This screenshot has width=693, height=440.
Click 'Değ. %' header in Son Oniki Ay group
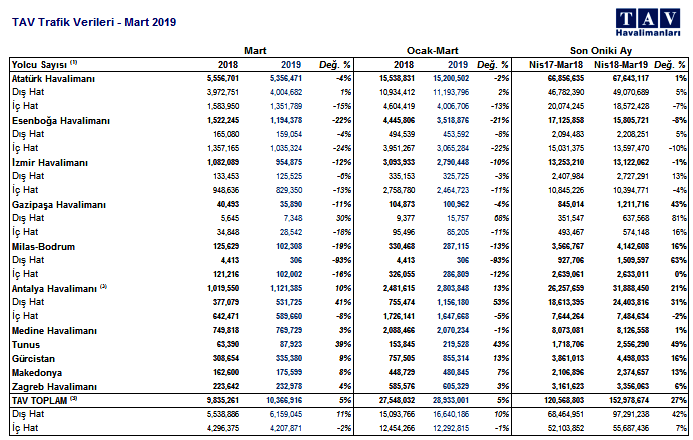click(x=670, y=65)
